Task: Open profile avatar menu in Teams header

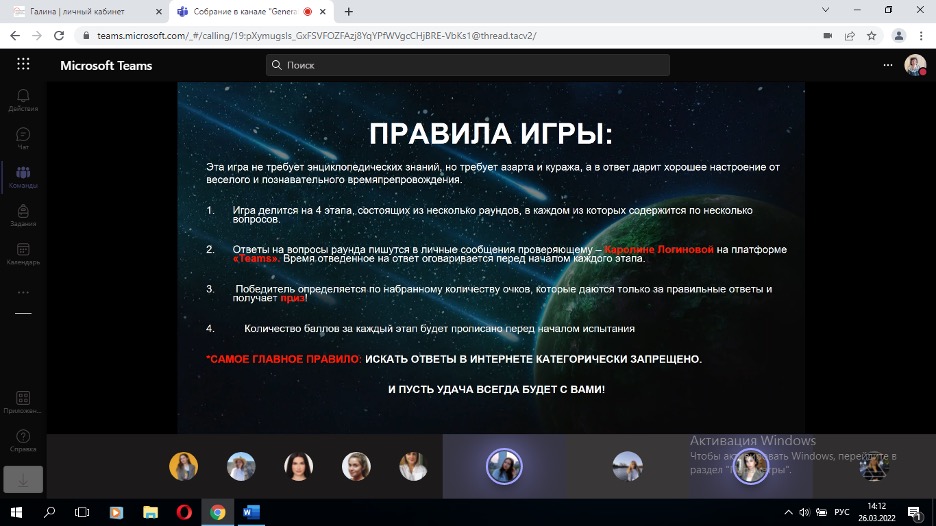Action: (x=914, y=65)
